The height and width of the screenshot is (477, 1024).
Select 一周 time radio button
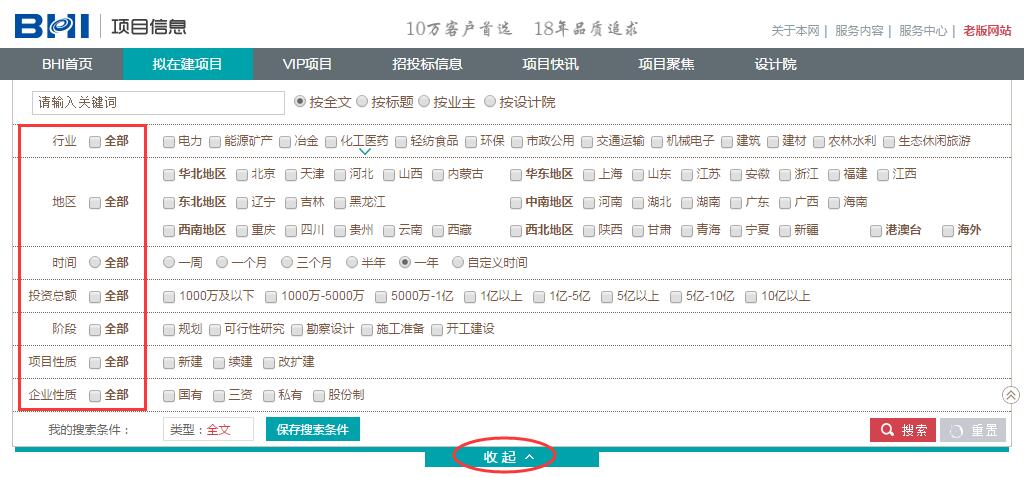[169, 263]
